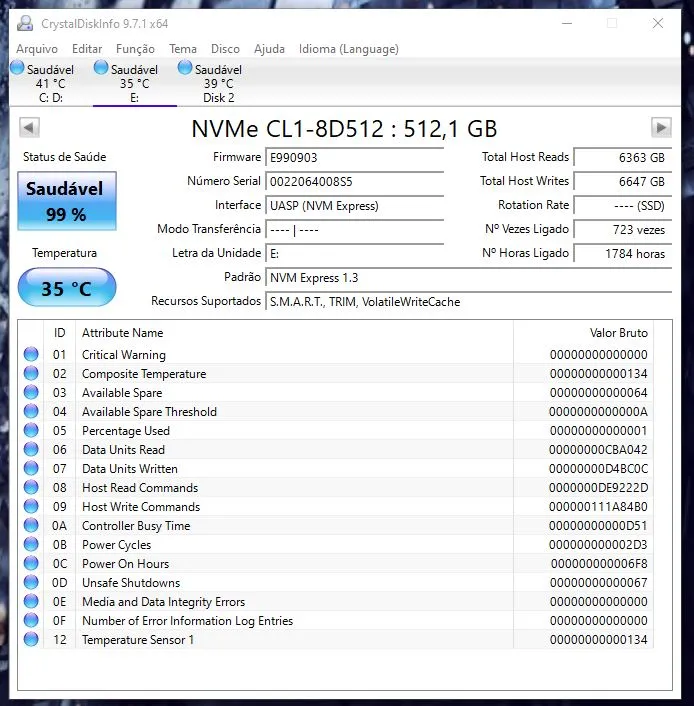Click the Padrão field NVM Express 1.3
This screenshot has width=694, height=706.
(x=469, y=278)
